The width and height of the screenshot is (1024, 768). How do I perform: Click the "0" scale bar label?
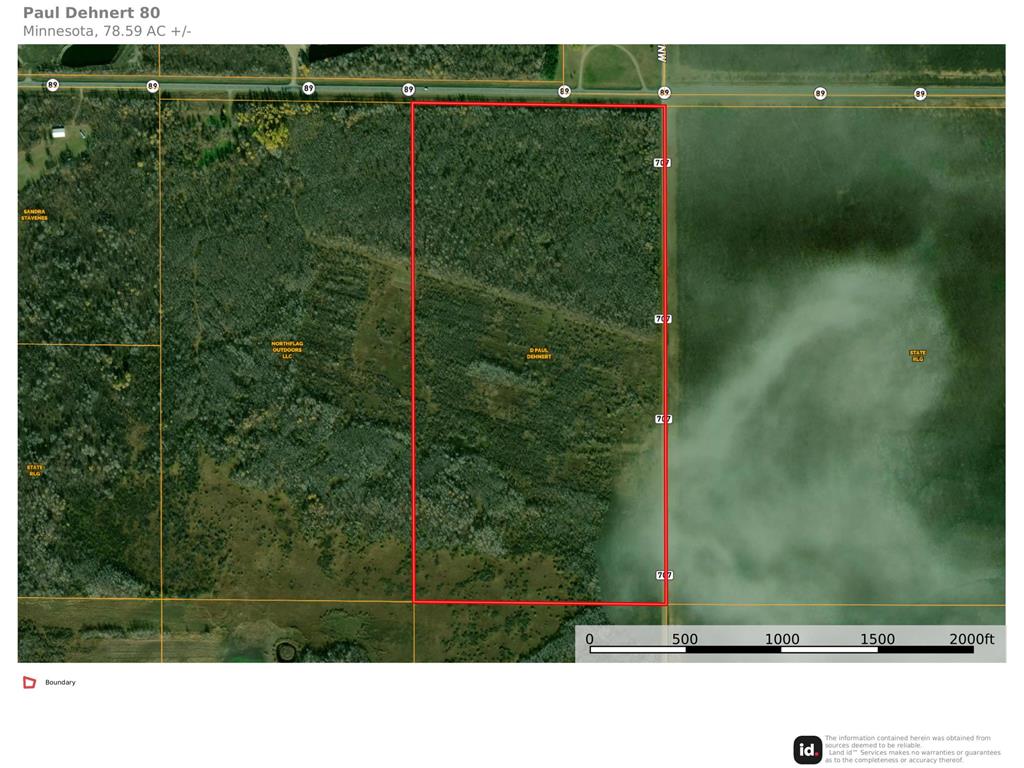tap(590, 639)
